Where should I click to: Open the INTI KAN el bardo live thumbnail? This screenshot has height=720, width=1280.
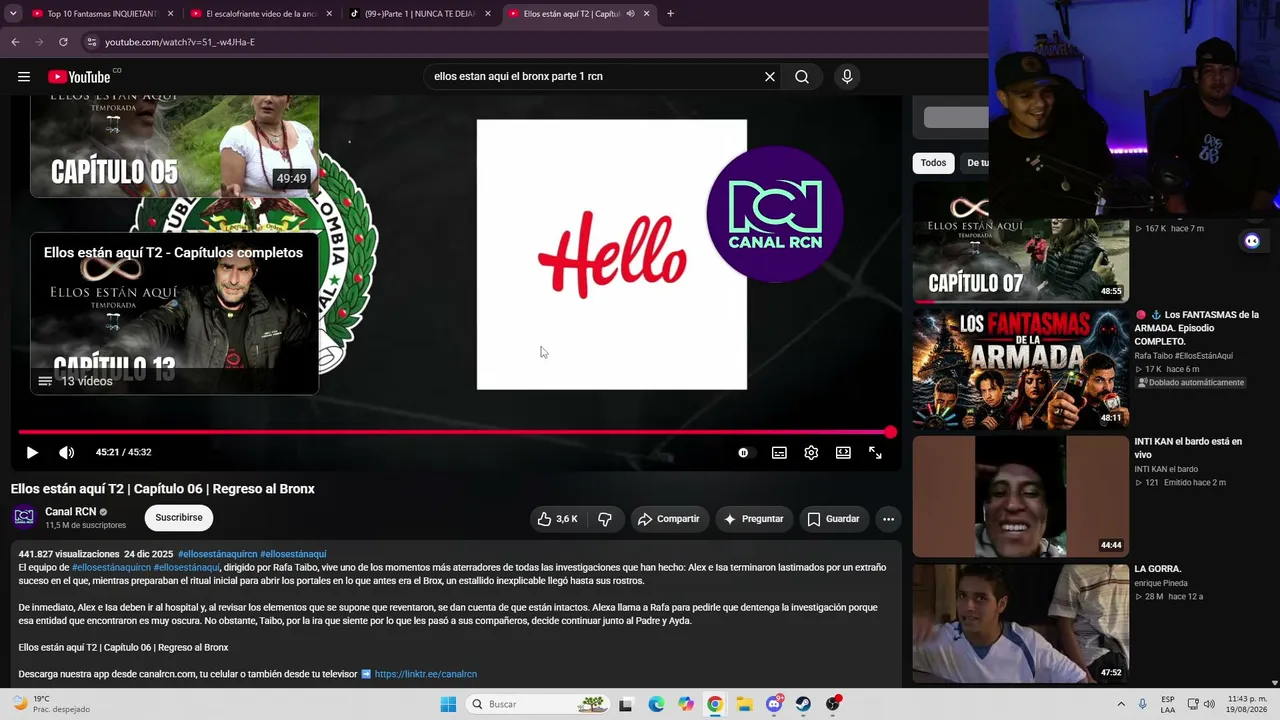pyautogui.click(x=1021, y=497)
